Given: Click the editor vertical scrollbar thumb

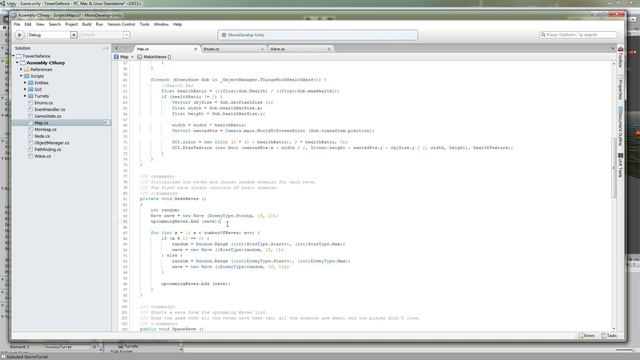Looking at the screenshot, I should [x=613, y=168].
